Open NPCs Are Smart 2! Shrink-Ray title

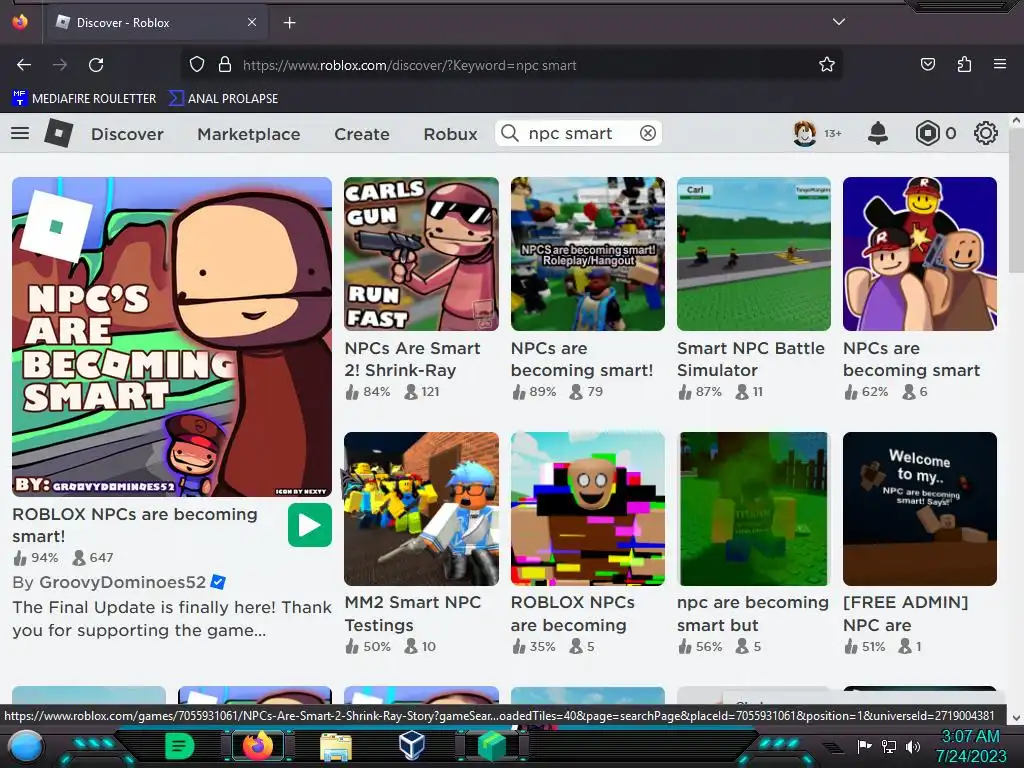point(413,359)
